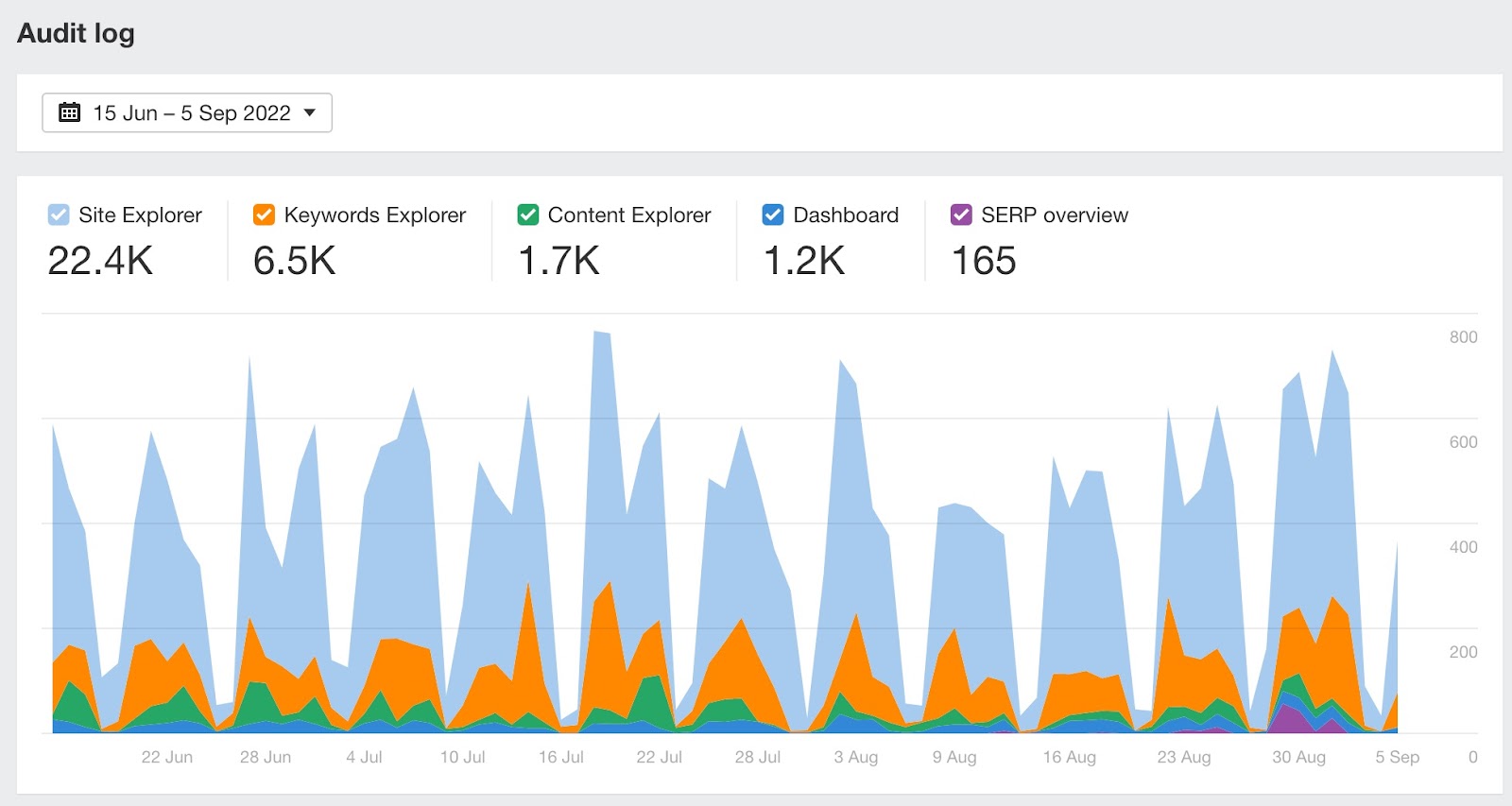Click the Dashboard series label
The width and height of the screenshot is (1512, 806).
point(846,215)
